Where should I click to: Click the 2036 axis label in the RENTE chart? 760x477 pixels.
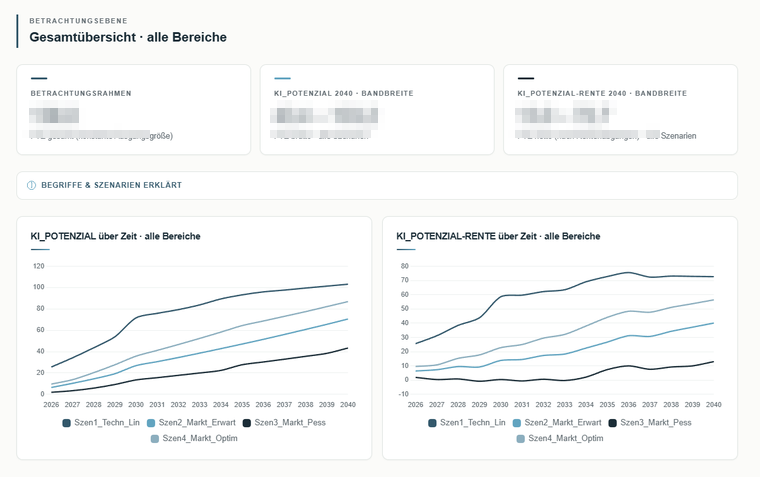coord(628,404)
